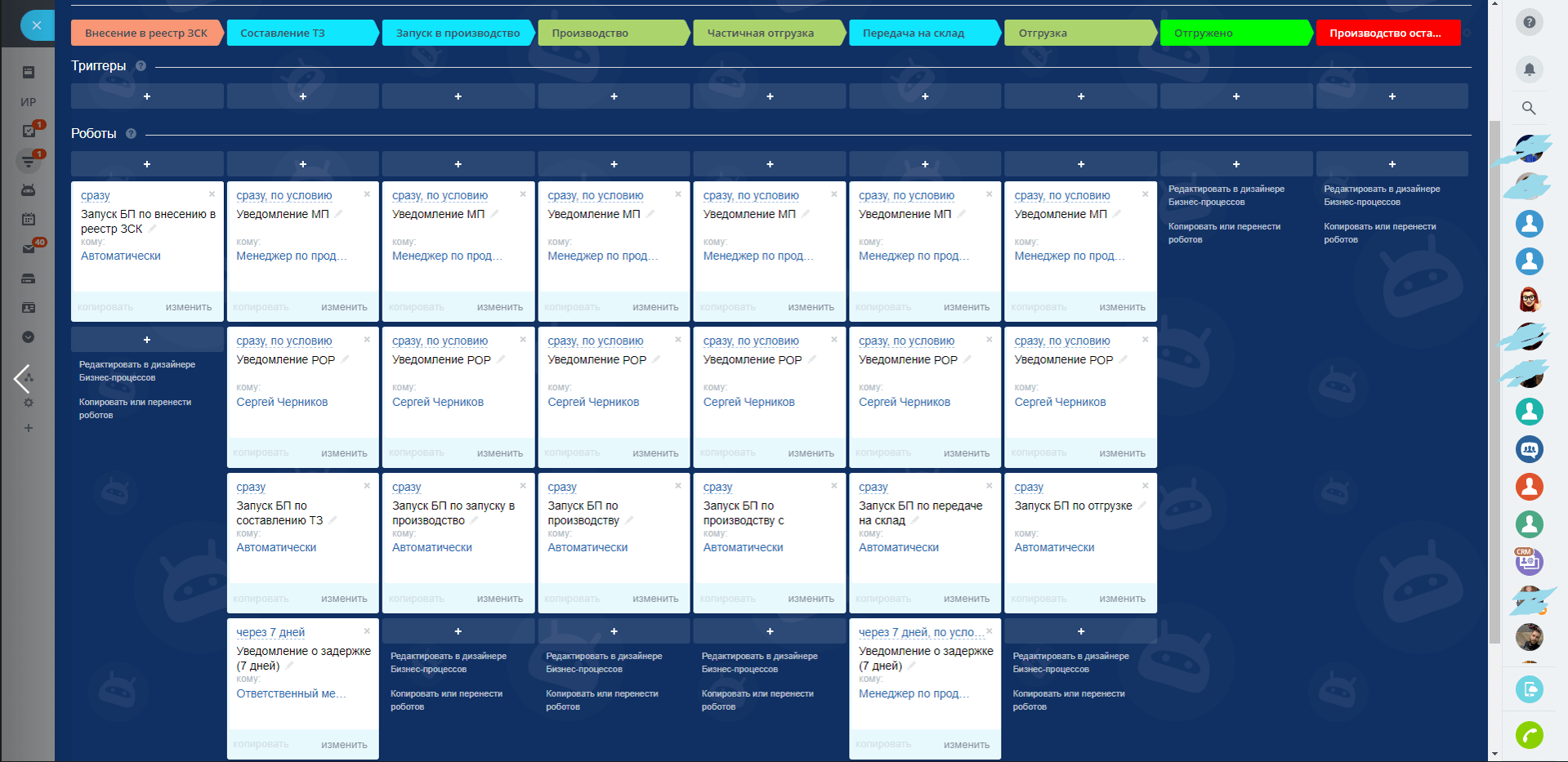Close the automation slider panel
The width and height of the screenshot is (1568, 762).
(37, 25)
